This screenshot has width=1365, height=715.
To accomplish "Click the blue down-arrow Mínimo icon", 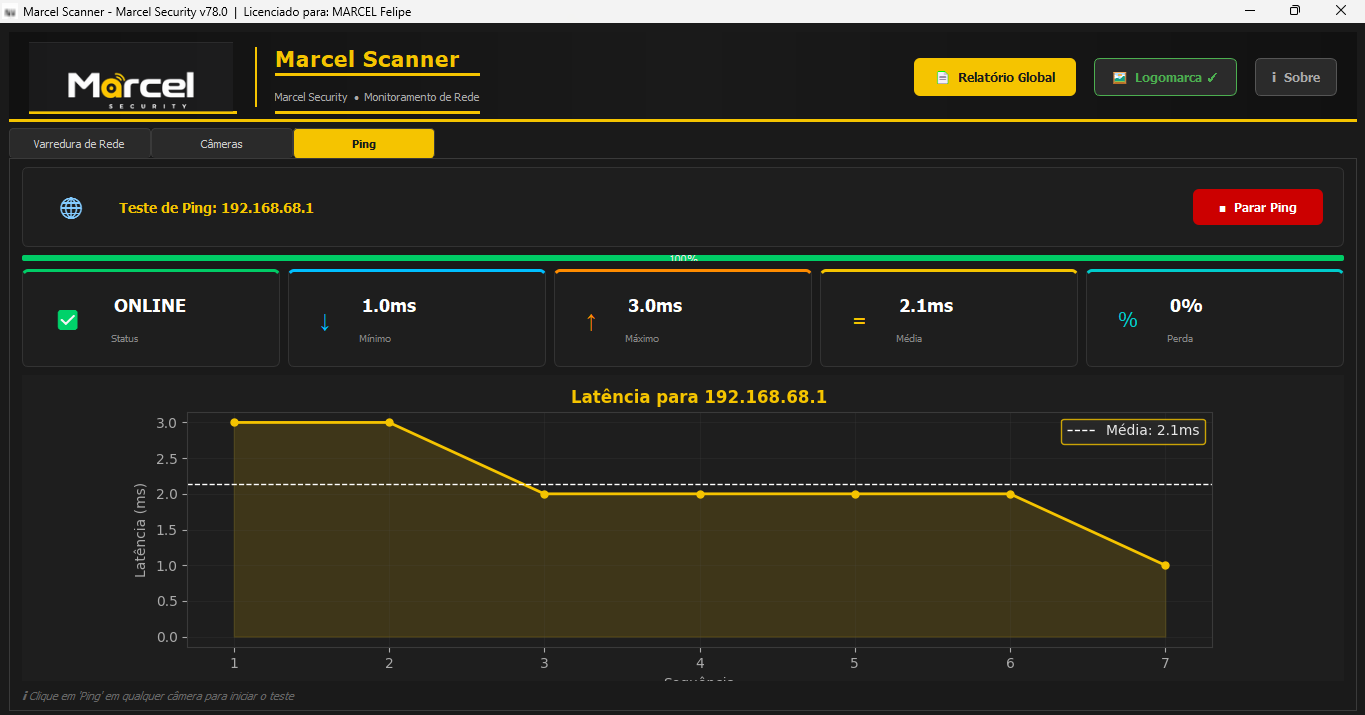I will (324, 322).
